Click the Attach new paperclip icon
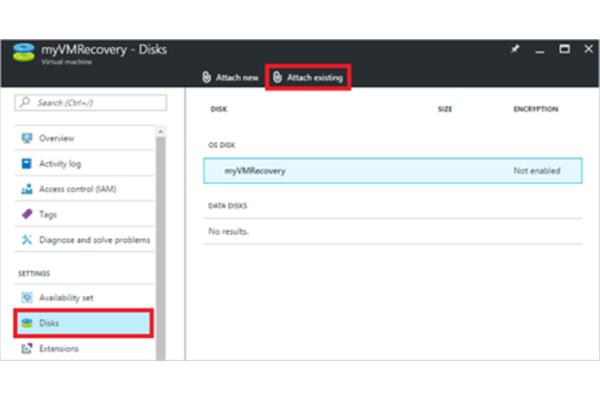600x400 pixels. tap(207, 77)
